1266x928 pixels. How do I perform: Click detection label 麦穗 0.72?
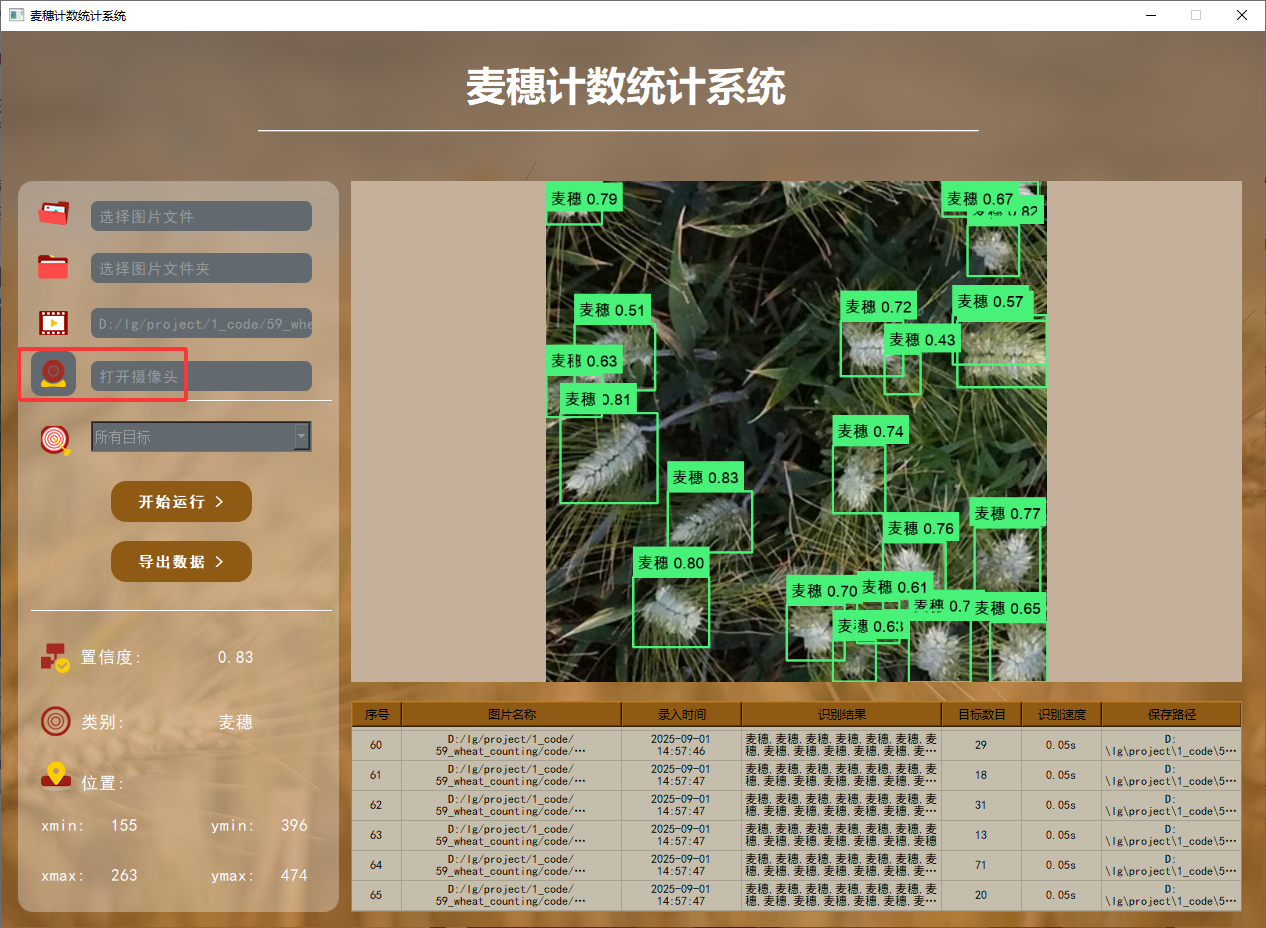[879, 307]
